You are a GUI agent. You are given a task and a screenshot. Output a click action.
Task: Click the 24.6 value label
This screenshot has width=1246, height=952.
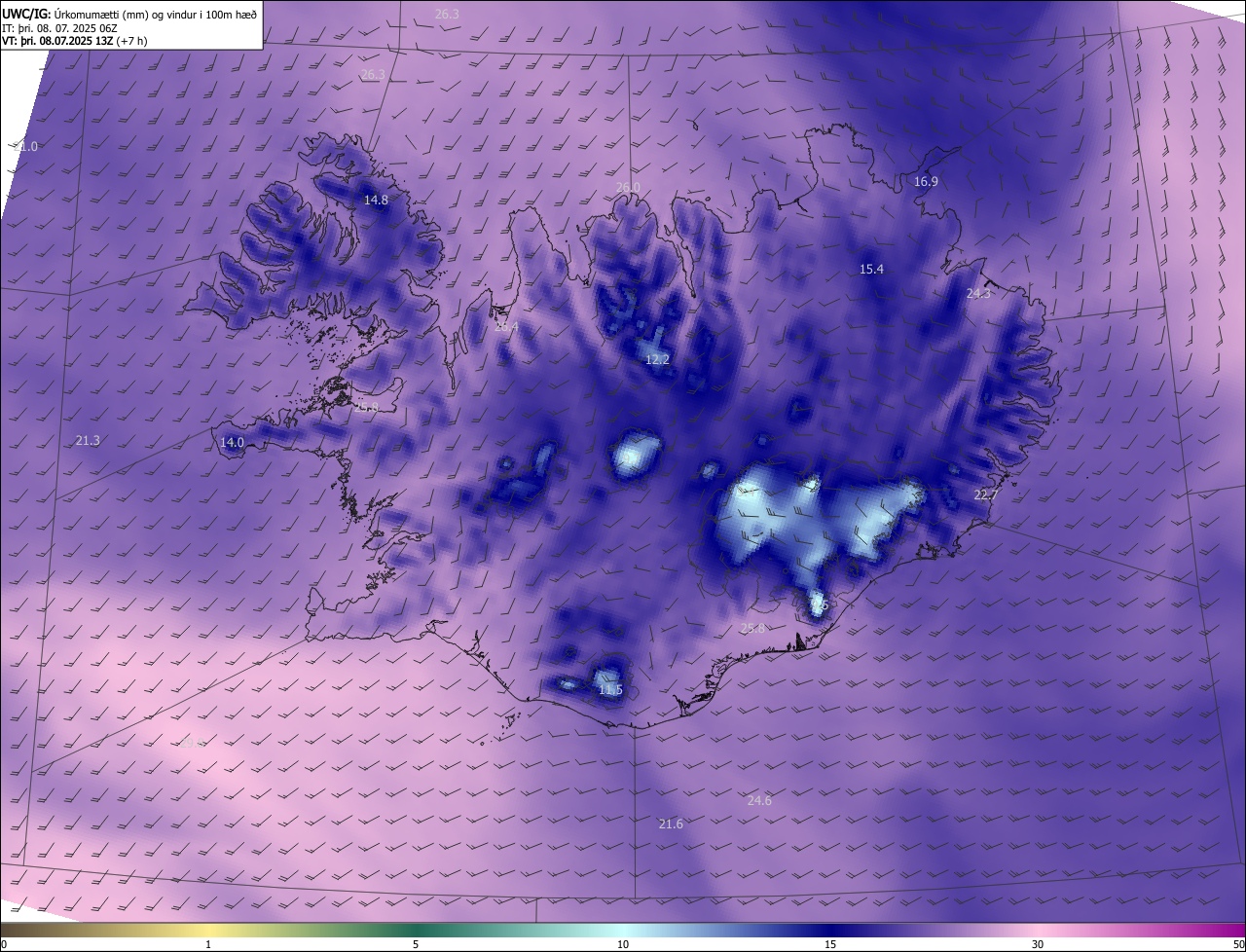(759, 800)
